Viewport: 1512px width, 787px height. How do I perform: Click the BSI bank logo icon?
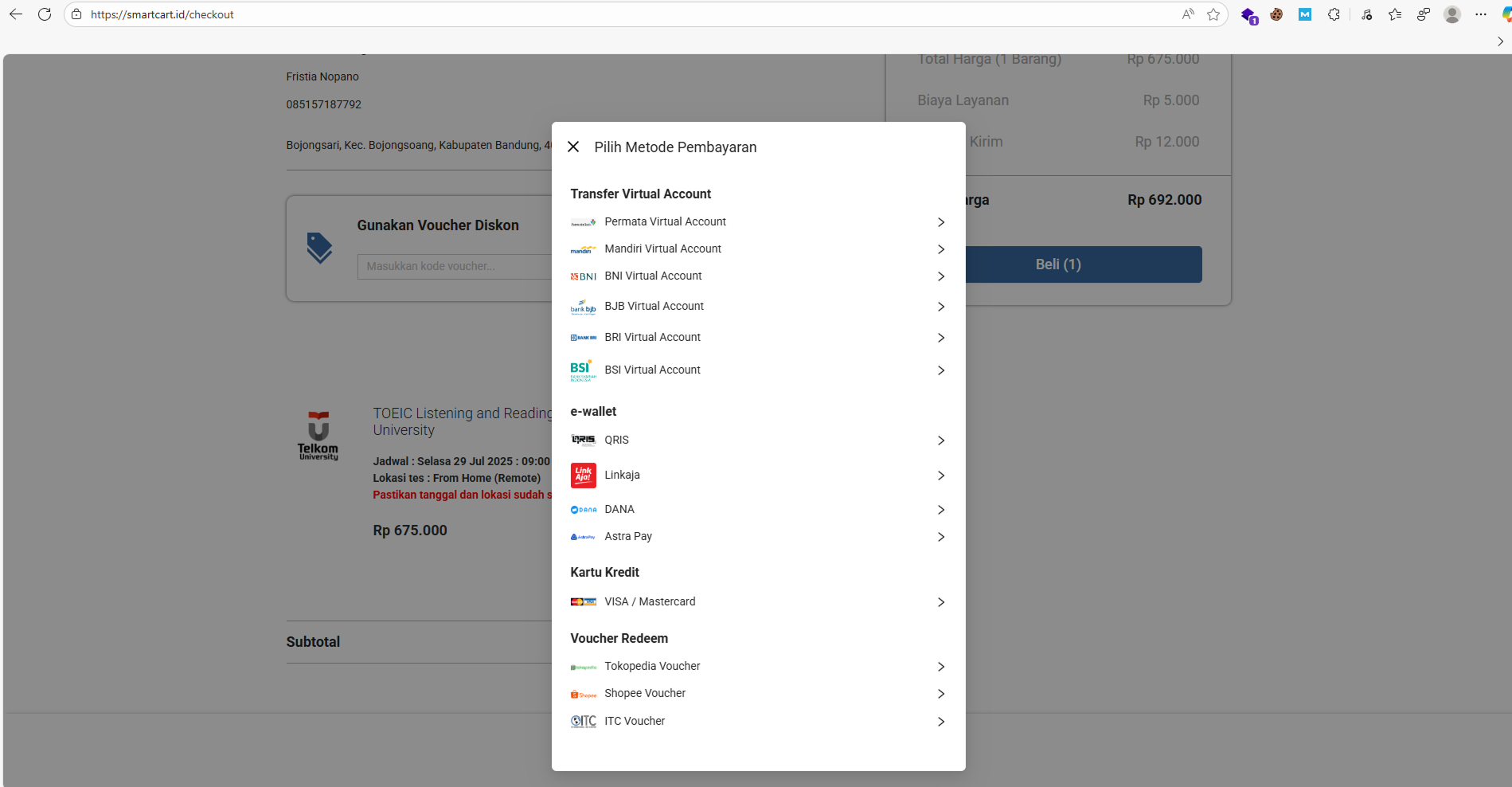pos(583,370)
